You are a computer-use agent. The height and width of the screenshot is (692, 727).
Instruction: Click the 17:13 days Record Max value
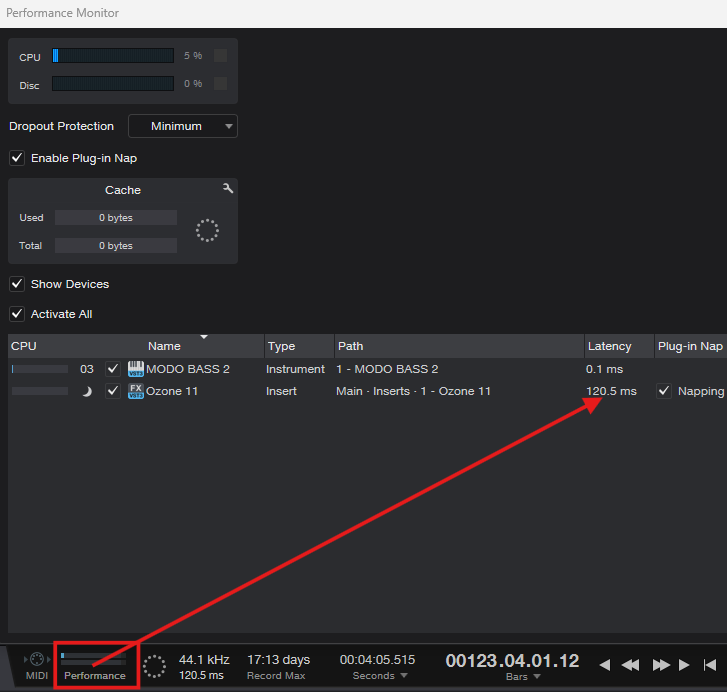point(279,660)
